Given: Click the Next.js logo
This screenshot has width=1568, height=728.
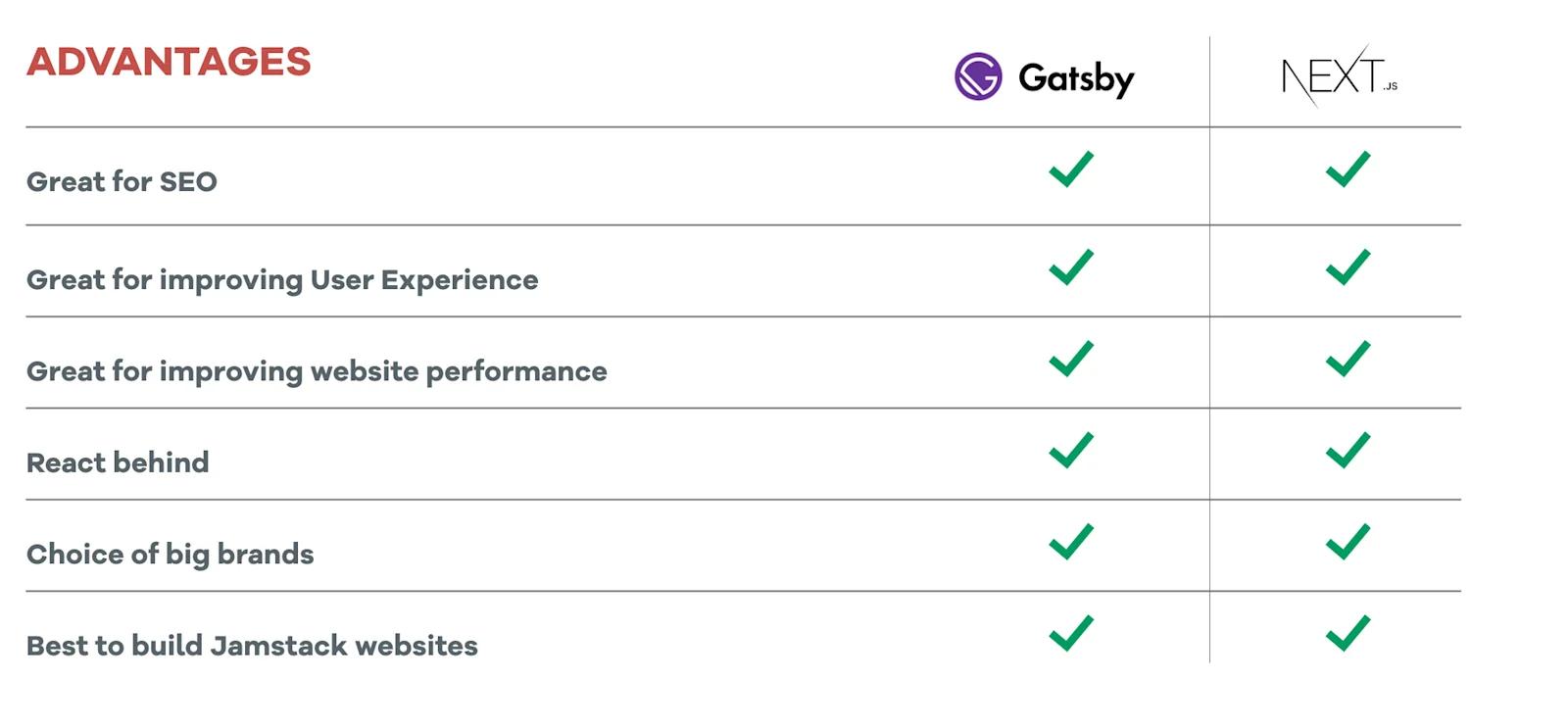Looking at the screenshot, I should [1339, 75].
